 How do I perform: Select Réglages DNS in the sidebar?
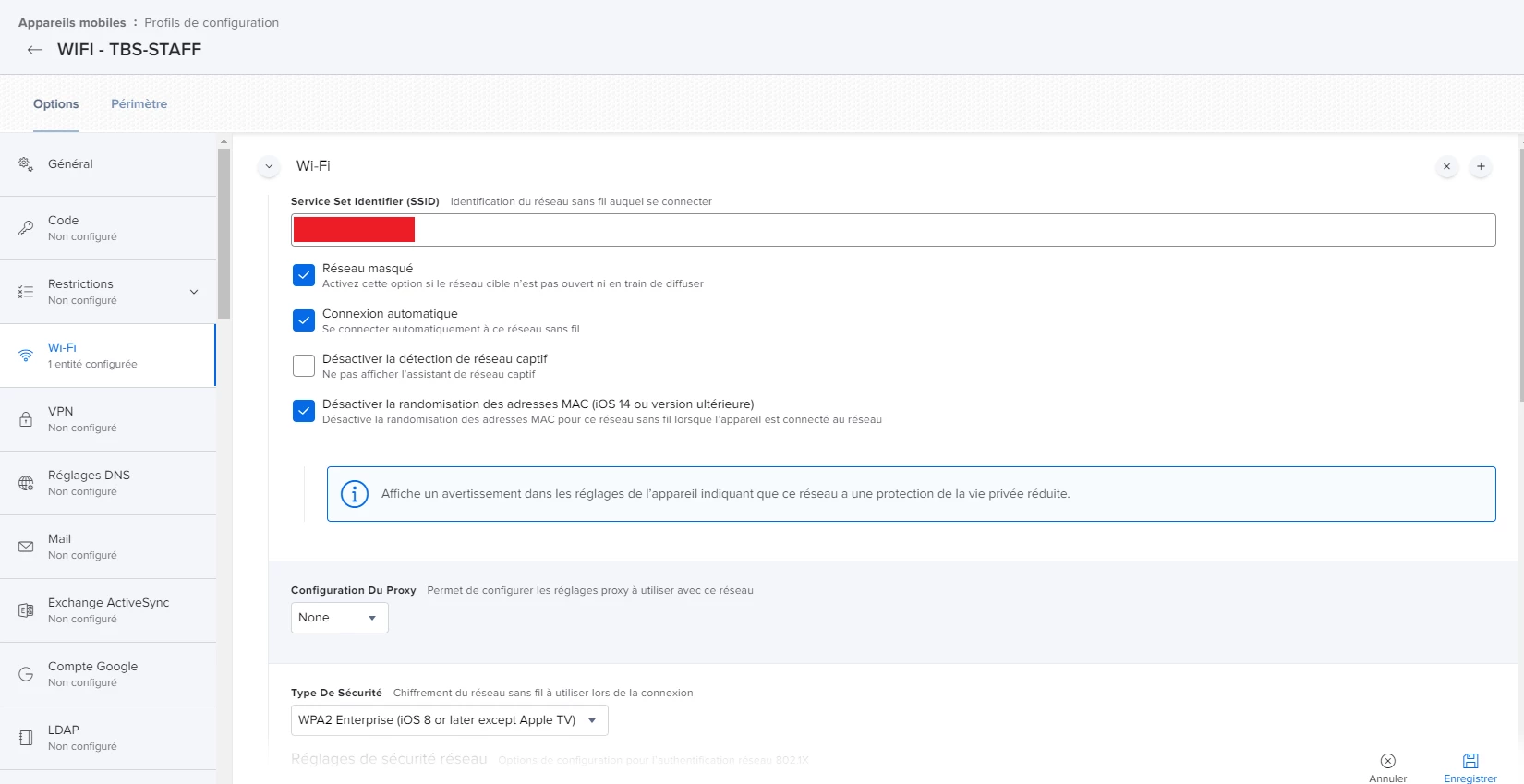tap(108, 483)
